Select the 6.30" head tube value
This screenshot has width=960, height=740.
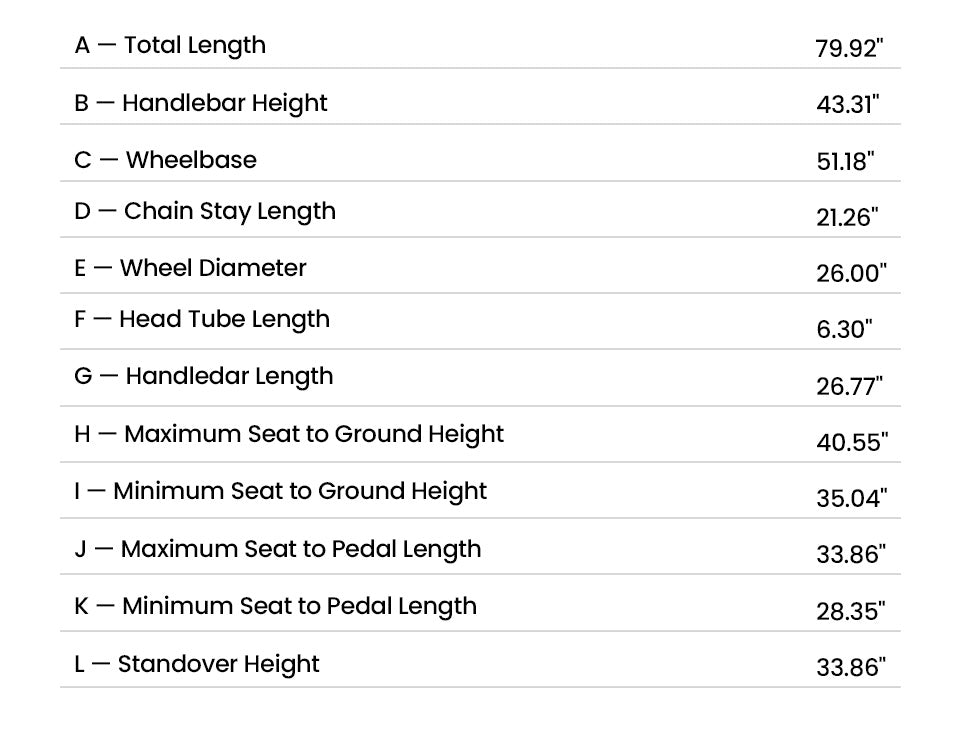click(x=844, y=329)
